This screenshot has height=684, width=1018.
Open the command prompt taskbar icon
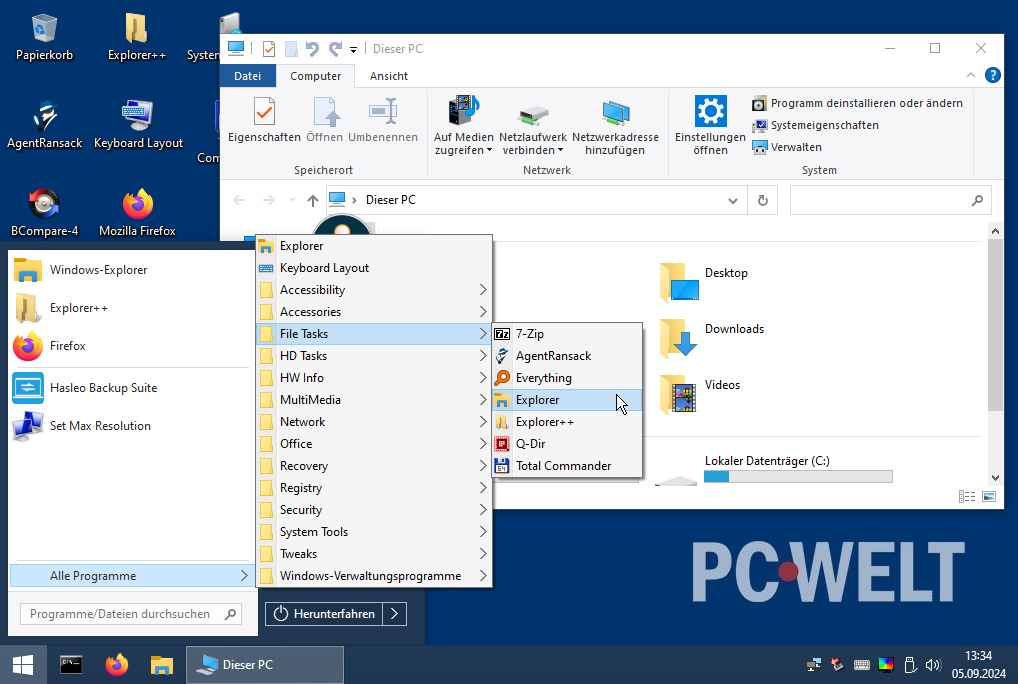[71, 665]
